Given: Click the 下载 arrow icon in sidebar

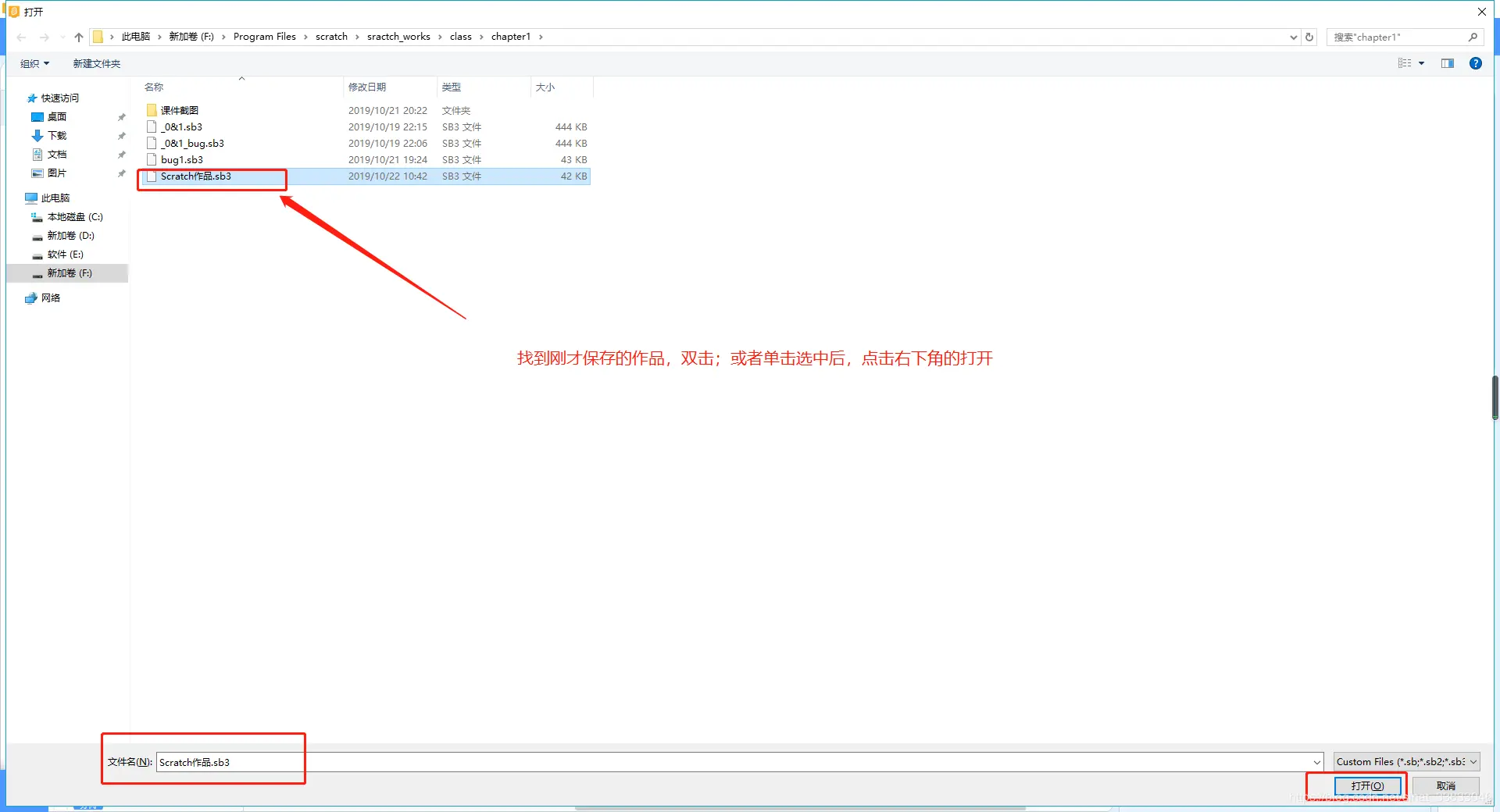Looking at the screenshot, I should pyautogui.click(x=37, y=135).
